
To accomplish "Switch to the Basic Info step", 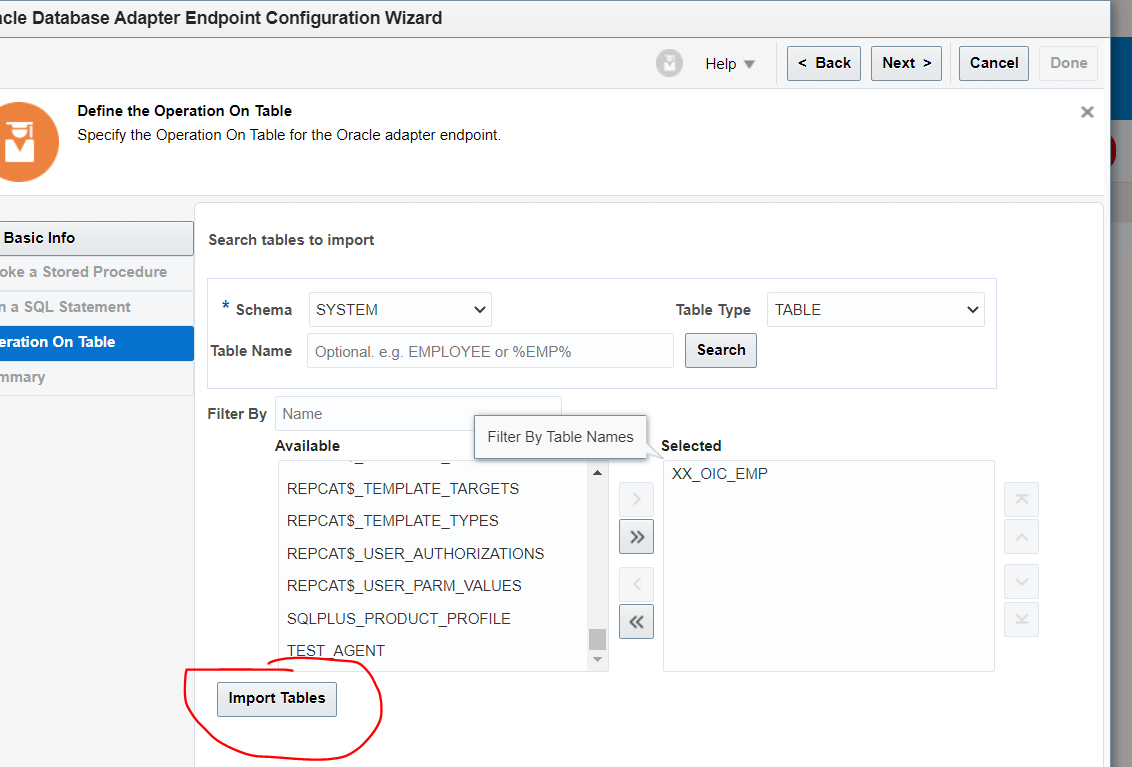I will click(x=40, y=238).
